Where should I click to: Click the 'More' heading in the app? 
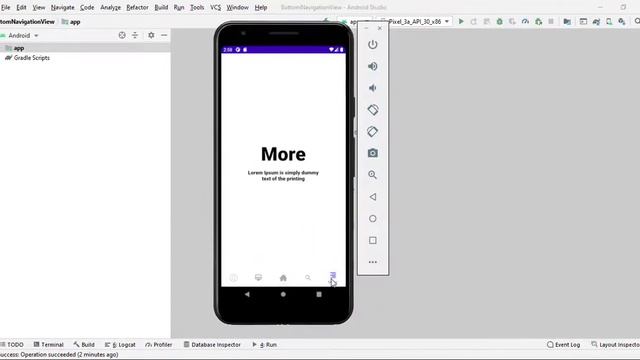pyautogui.click(x=283, y=154)
